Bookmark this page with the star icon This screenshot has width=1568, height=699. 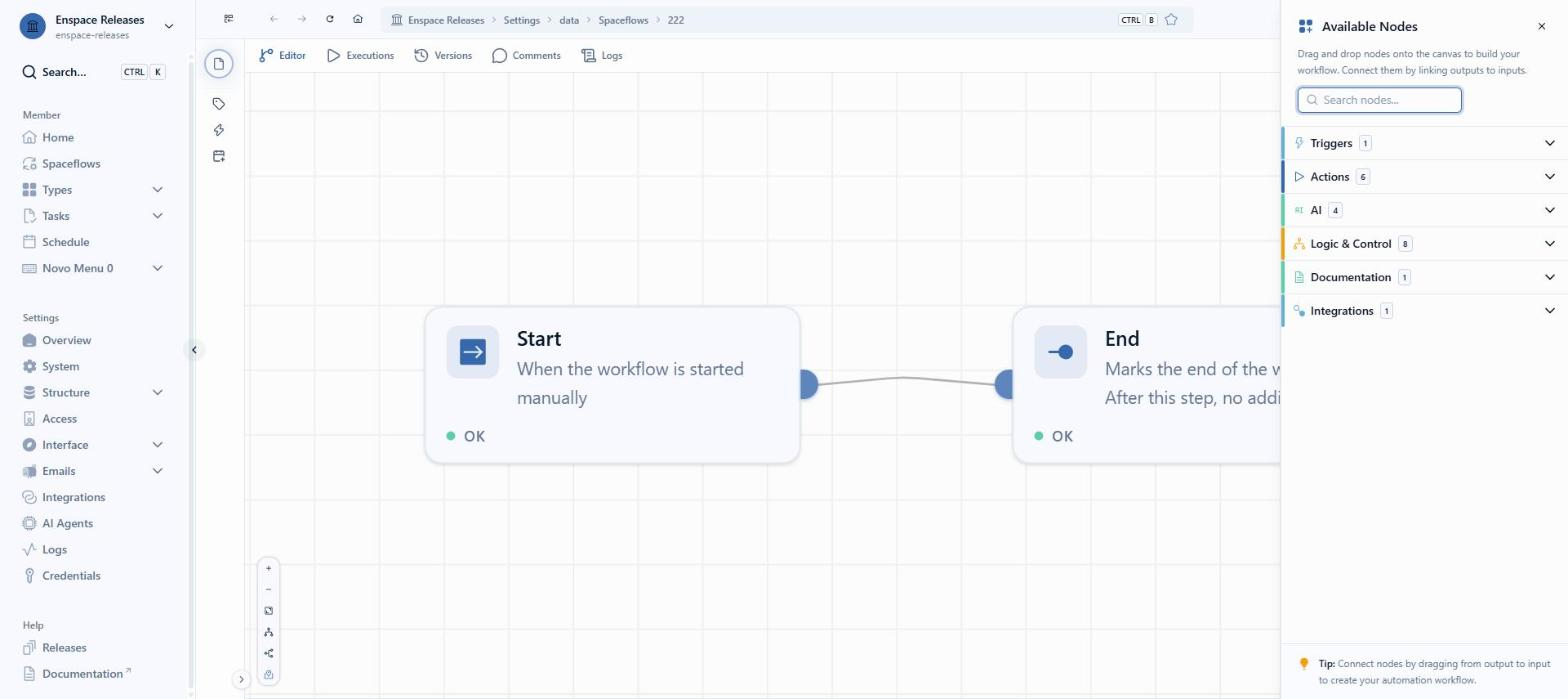click(x=1171, y=20)
